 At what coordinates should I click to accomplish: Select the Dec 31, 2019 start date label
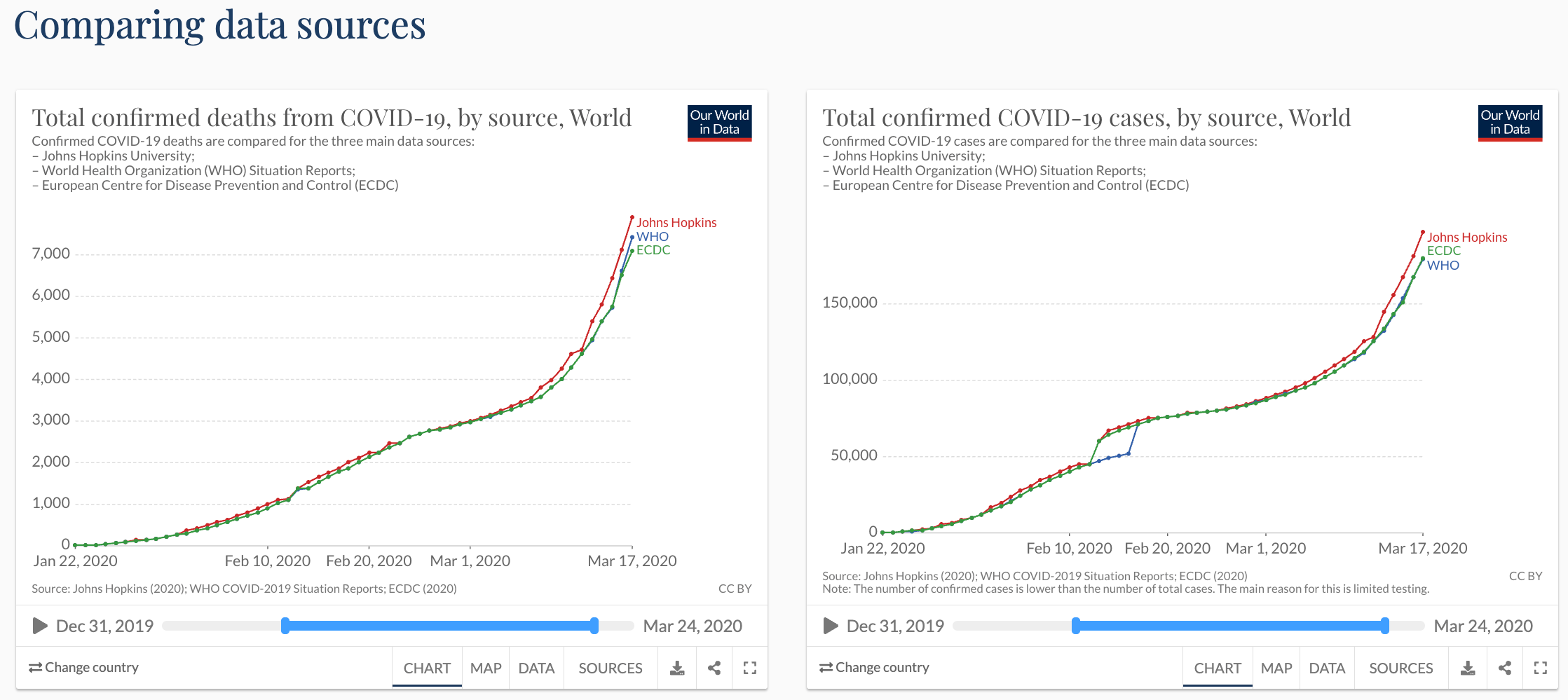(105, 625)
